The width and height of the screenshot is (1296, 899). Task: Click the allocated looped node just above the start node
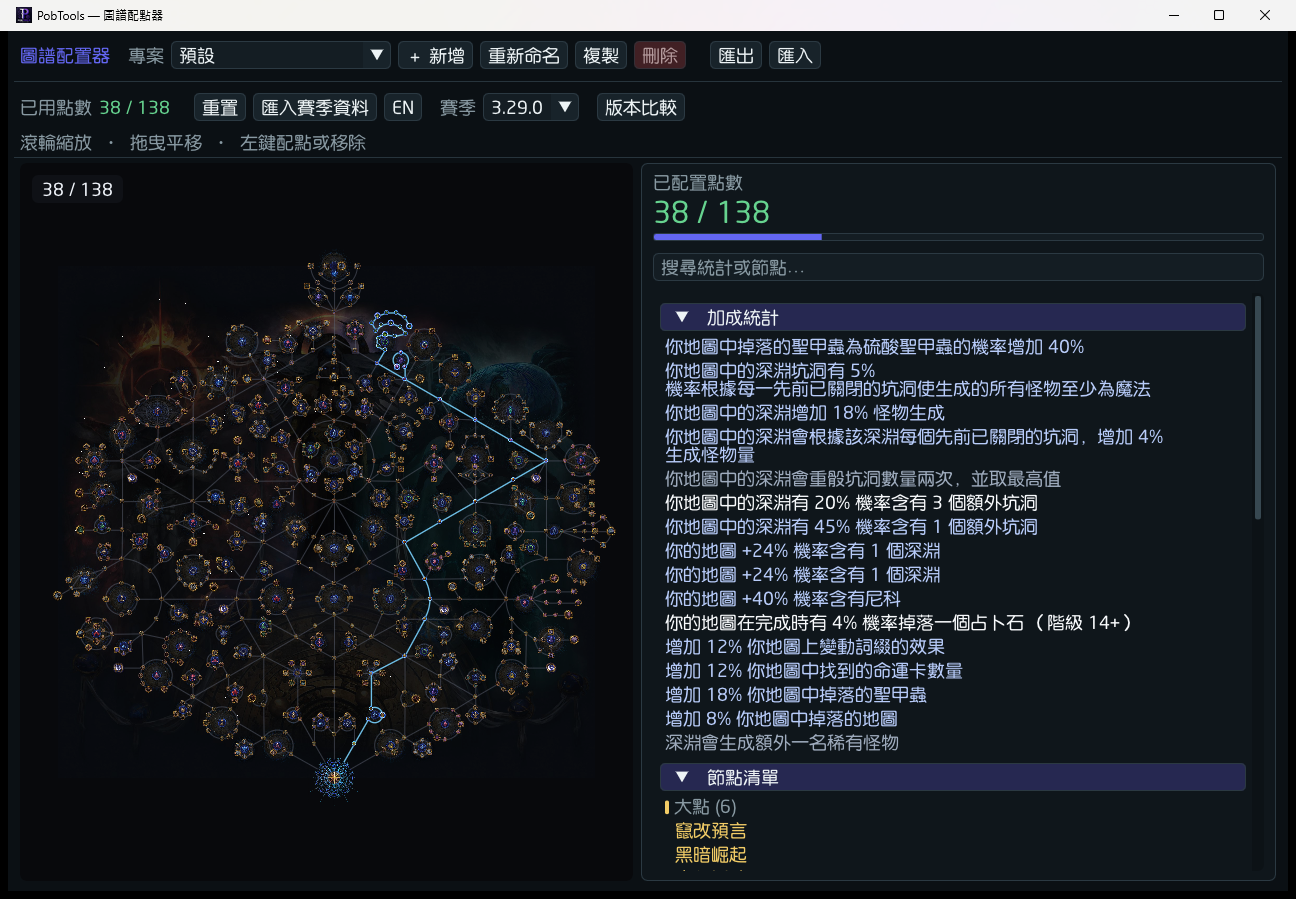pyautogui.click(x=376, y=714)
